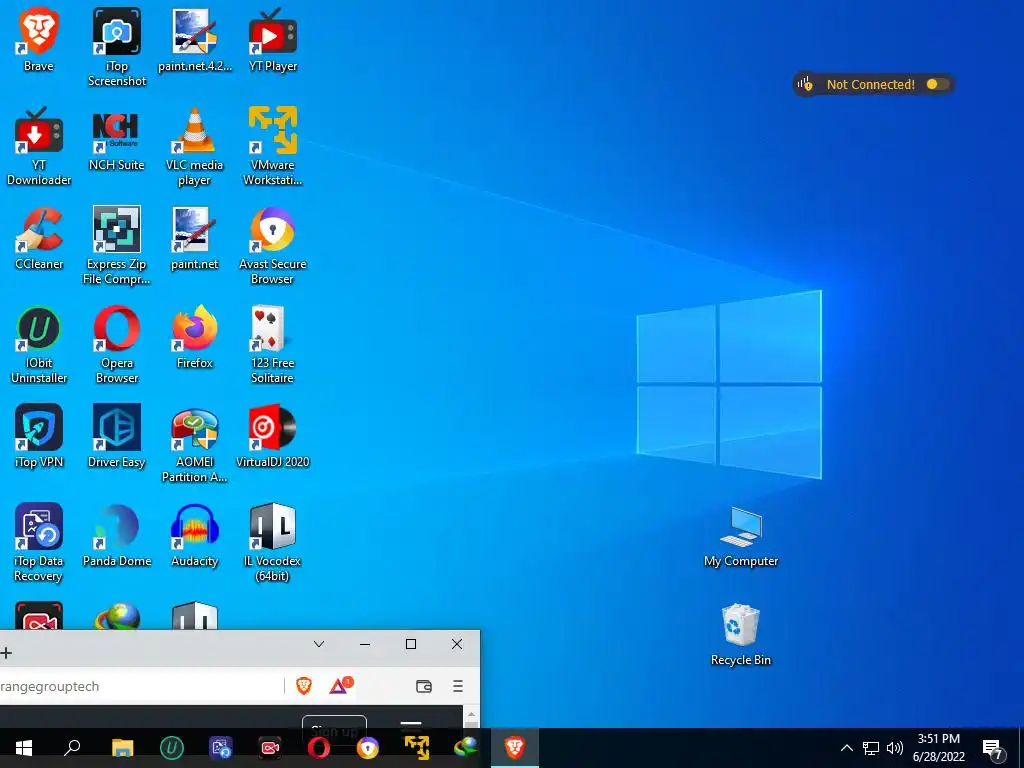The height and width of the screenshot is (768, 1024).
Task: Select the paint.net desktop shortcut
Action: tap(195, 238)
